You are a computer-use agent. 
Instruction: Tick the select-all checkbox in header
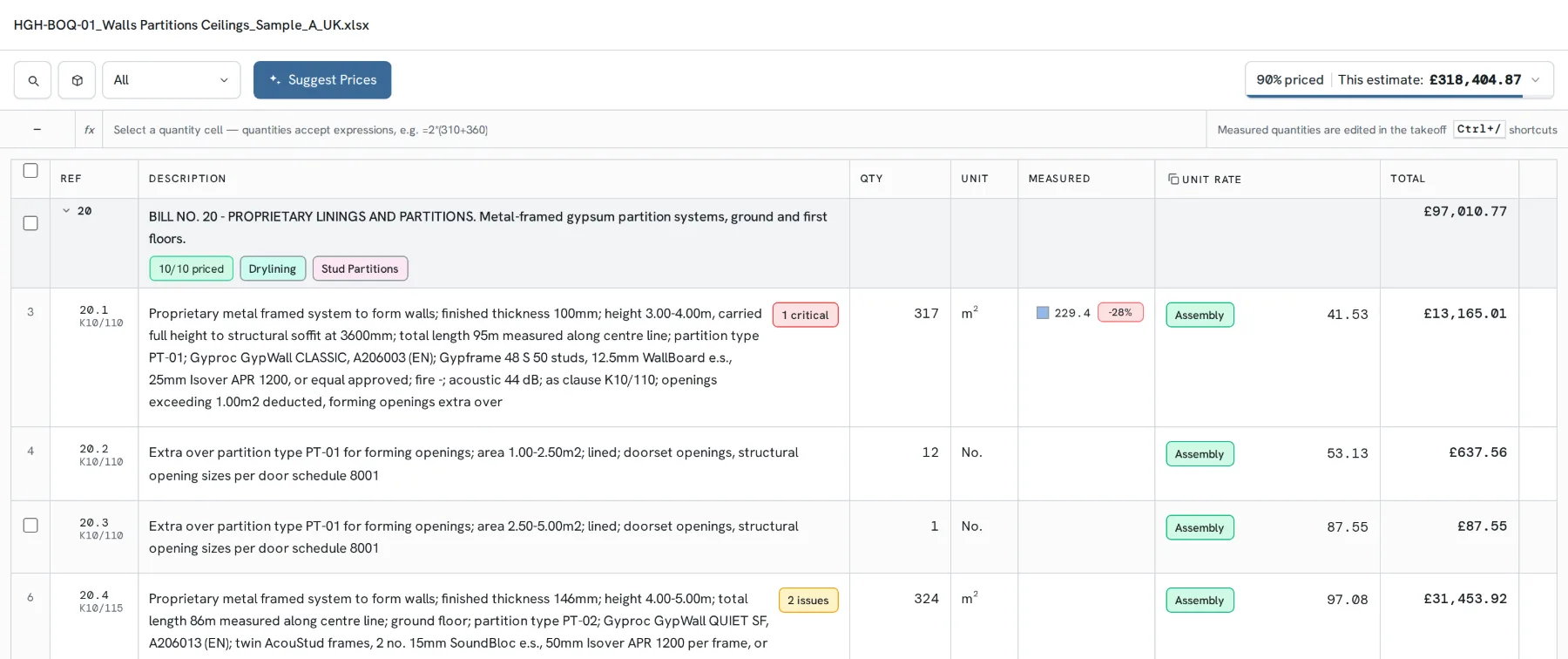tap(30, 171)
